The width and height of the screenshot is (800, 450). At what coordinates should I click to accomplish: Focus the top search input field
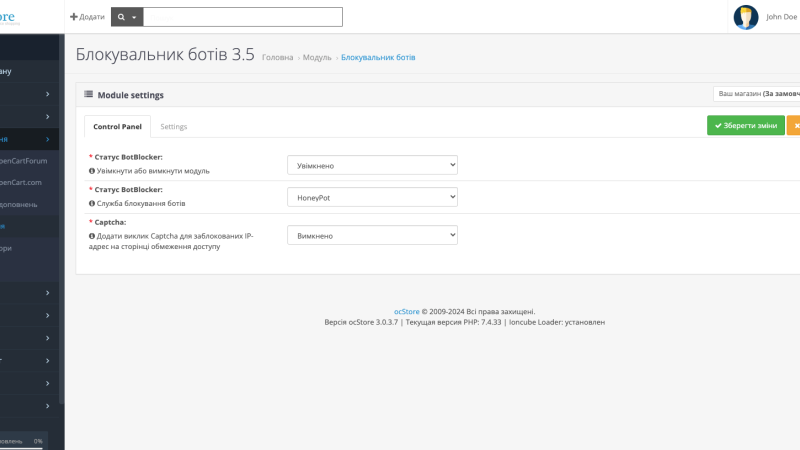(x=242, y=17)
